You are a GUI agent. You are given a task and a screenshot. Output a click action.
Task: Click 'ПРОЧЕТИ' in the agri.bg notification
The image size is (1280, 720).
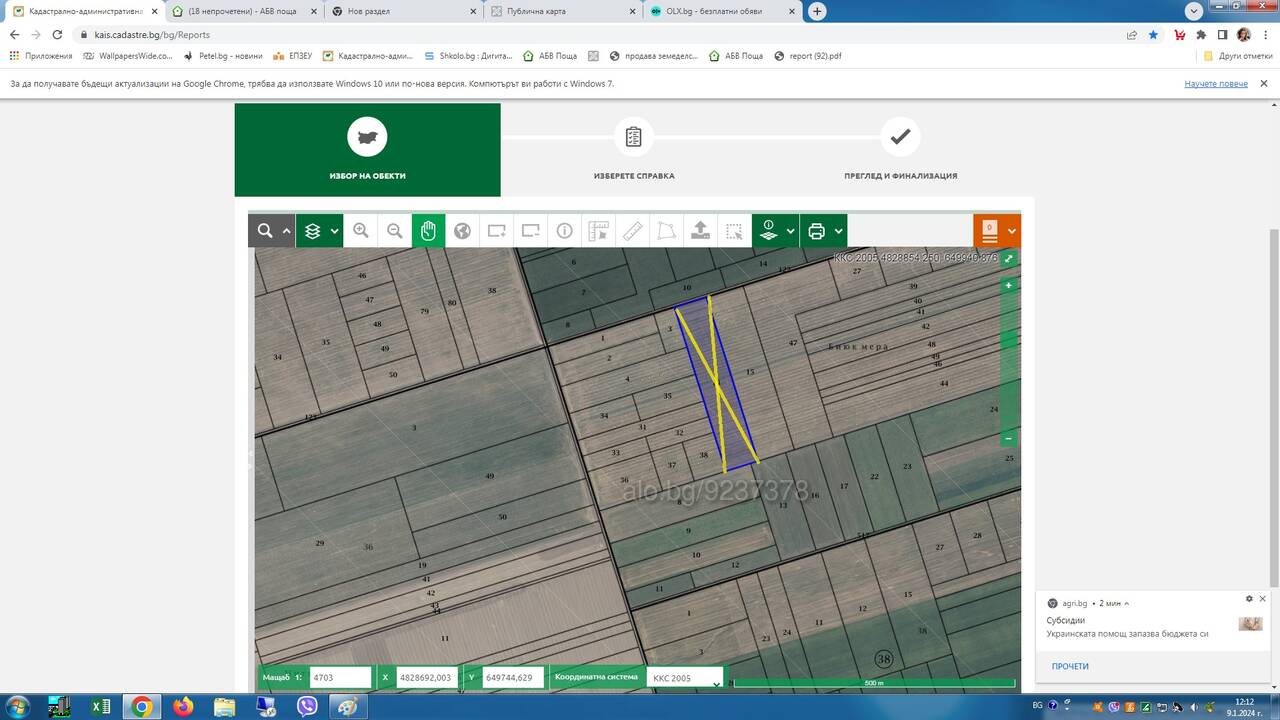(1070, 666)
